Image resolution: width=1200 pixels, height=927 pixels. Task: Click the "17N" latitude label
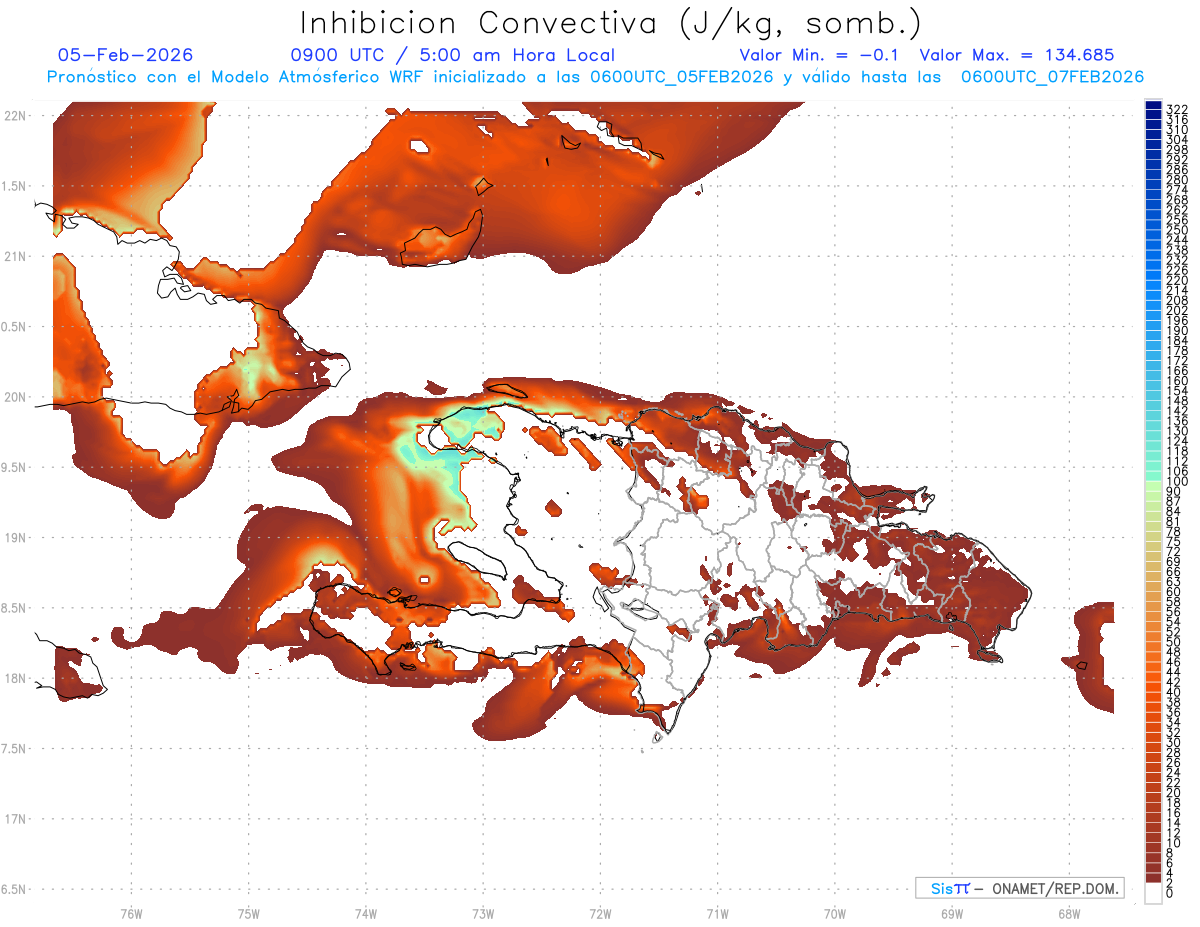(x=16, y=819)
